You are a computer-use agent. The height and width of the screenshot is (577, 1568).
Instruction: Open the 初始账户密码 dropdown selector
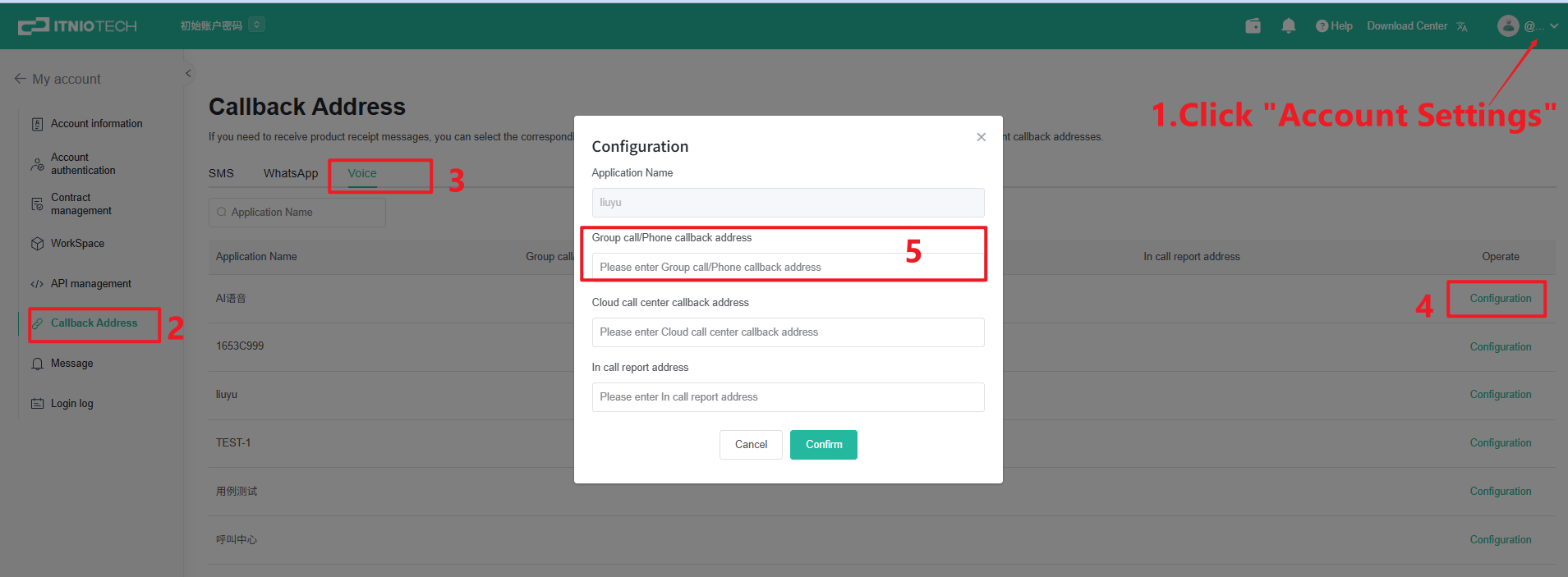pyautogui.click(x=256, y=25)
